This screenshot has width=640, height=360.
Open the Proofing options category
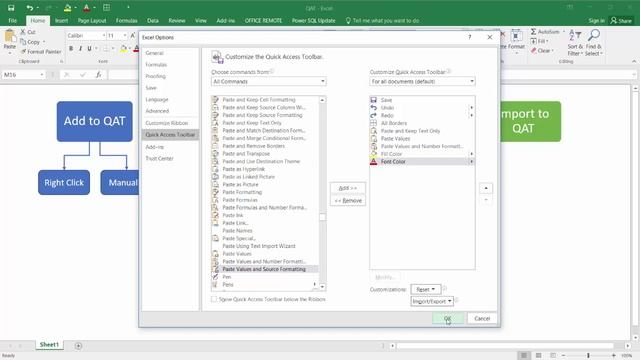click(x=156, y=76)
